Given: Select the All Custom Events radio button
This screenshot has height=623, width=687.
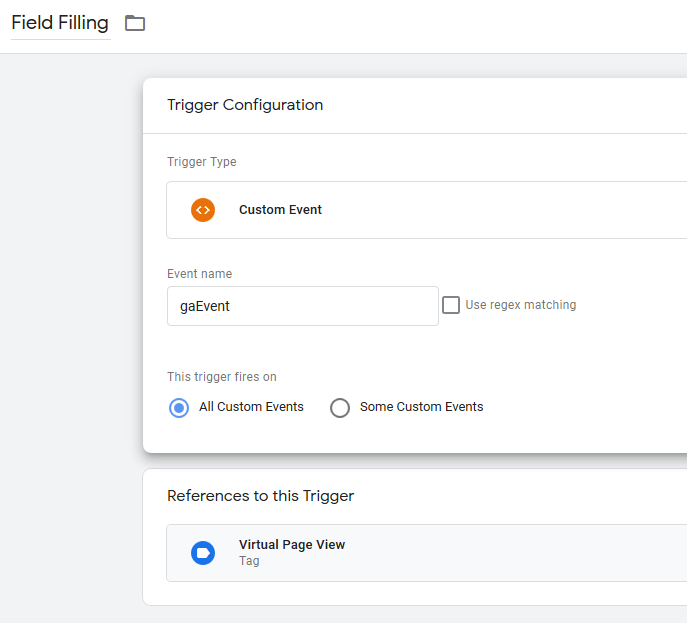Looking at the screenshot, I should click(x=179, y=408).
